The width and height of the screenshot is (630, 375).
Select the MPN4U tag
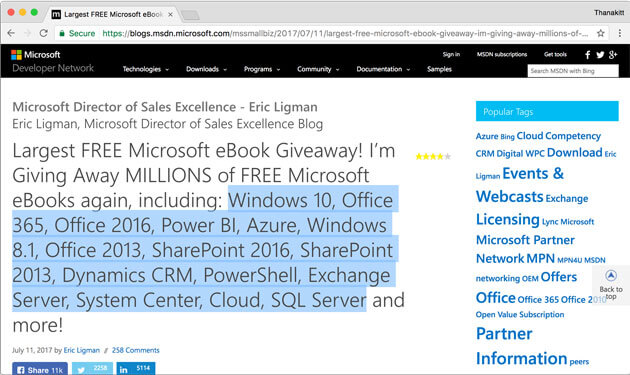569,260
